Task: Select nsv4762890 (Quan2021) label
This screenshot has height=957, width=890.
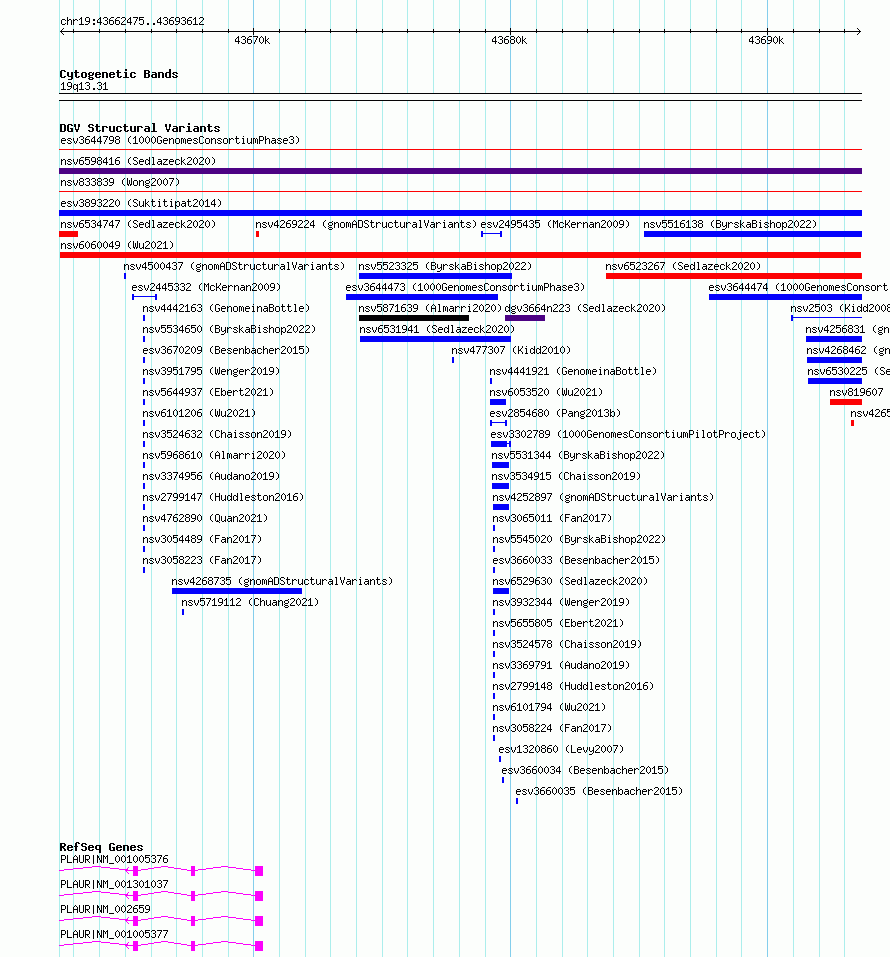Action: point(205,519)
